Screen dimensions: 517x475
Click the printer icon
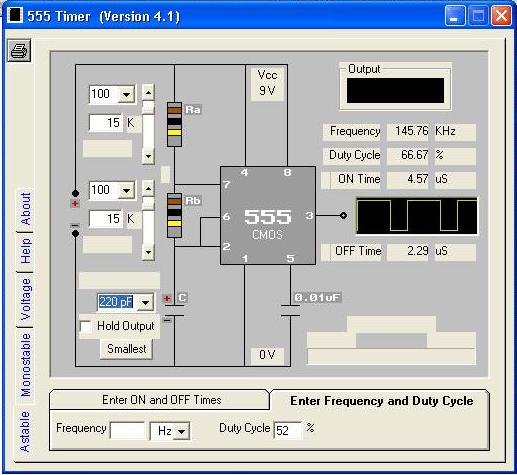[x=19, y=50]
